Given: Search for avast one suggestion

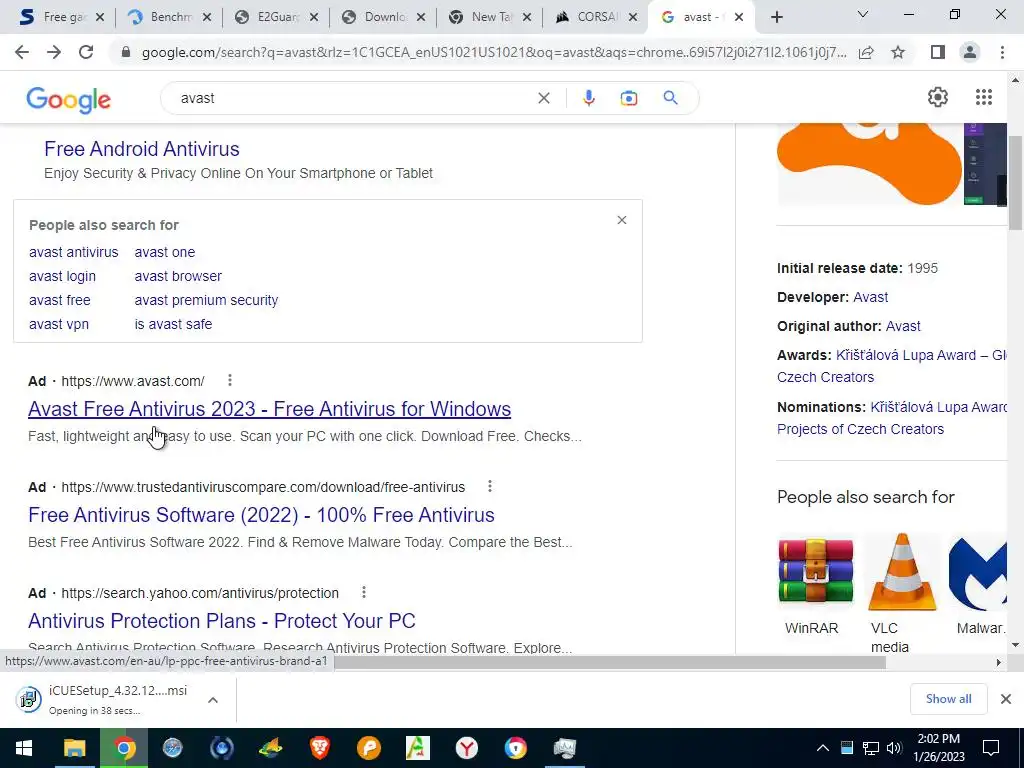Looking at the screenshot, I should 165,252.
